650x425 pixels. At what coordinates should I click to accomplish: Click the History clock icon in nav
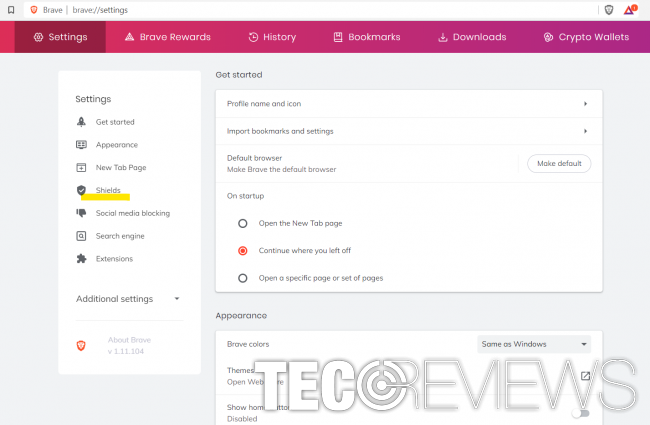tap(253, 37)
